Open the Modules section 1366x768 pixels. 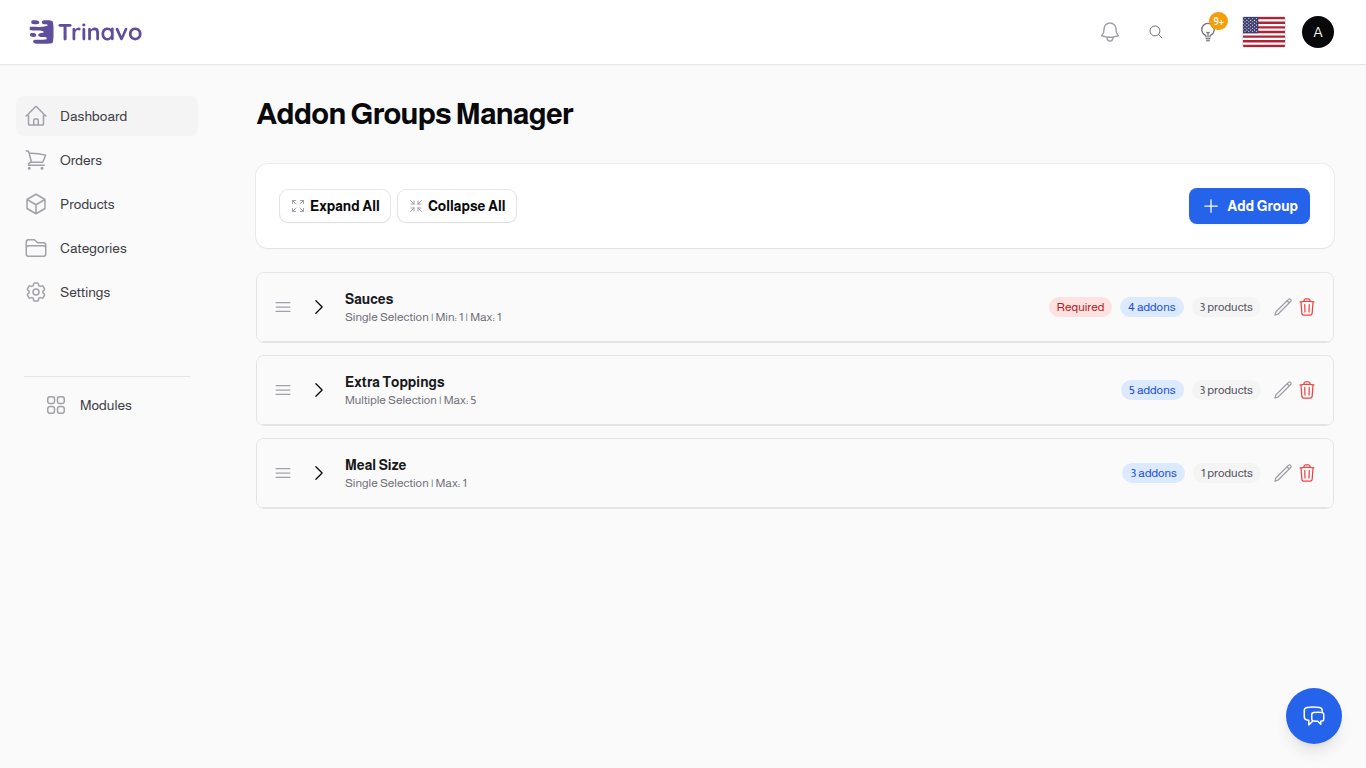[x=105, y=405]
